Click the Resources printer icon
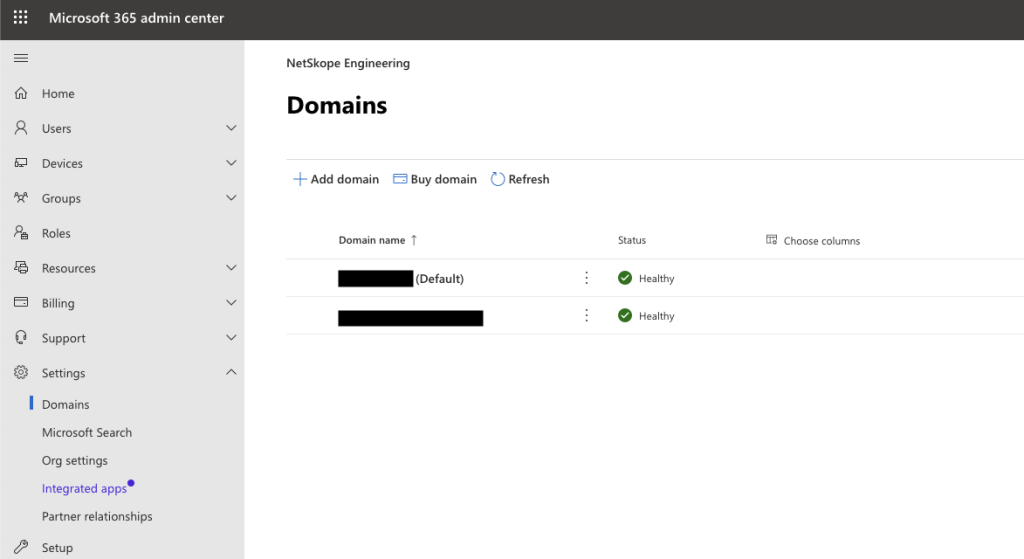The width and height of the screenshot is (1024, 559). click(x=21, y=267)
